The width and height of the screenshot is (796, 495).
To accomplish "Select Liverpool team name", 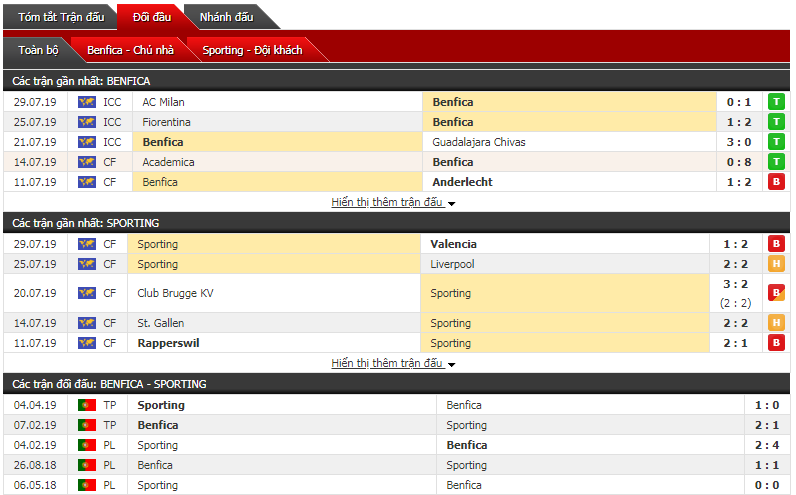I will [452, 264].
